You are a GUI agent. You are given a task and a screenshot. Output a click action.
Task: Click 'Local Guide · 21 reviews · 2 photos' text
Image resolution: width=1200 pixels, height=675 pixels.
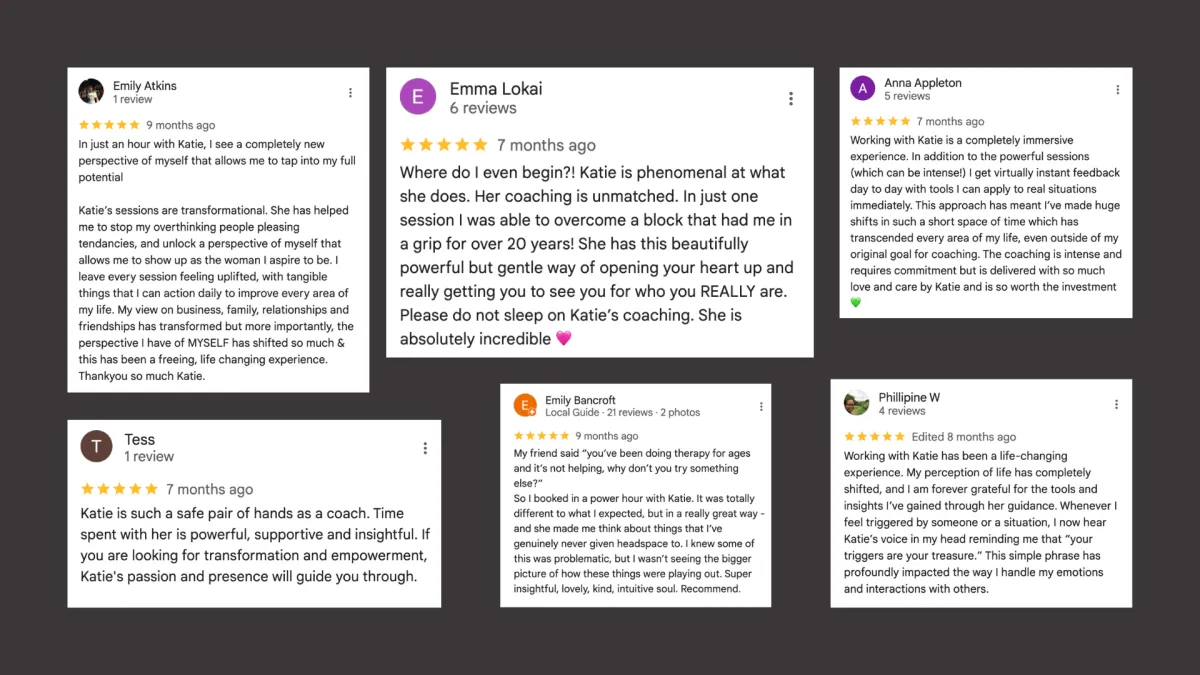point(622,412)
